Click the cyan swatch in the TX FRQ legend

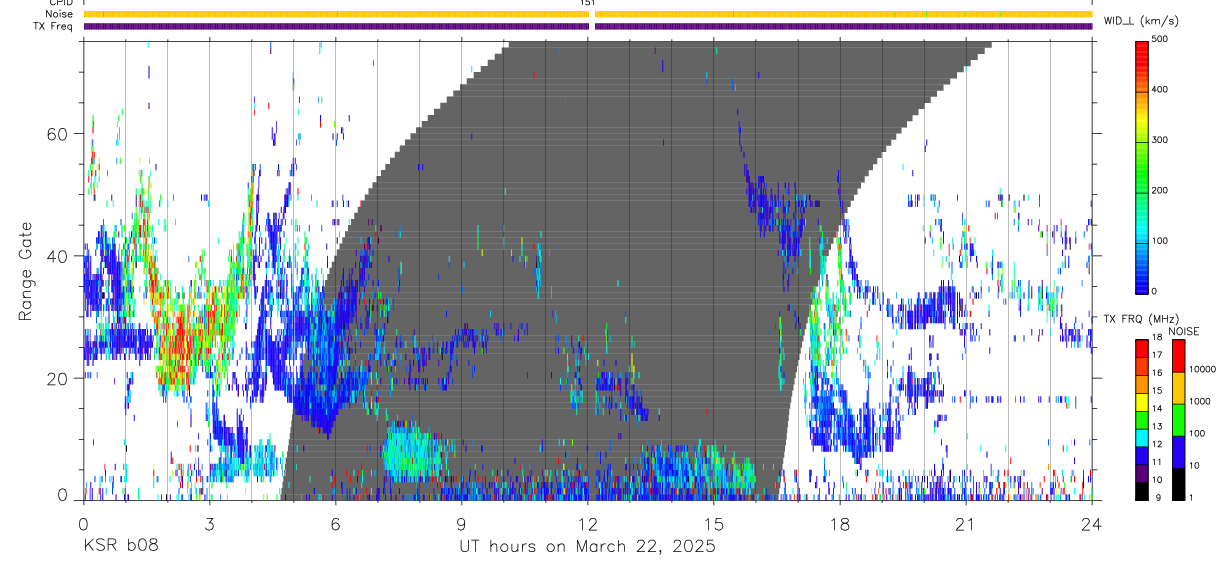[1142, 437]
